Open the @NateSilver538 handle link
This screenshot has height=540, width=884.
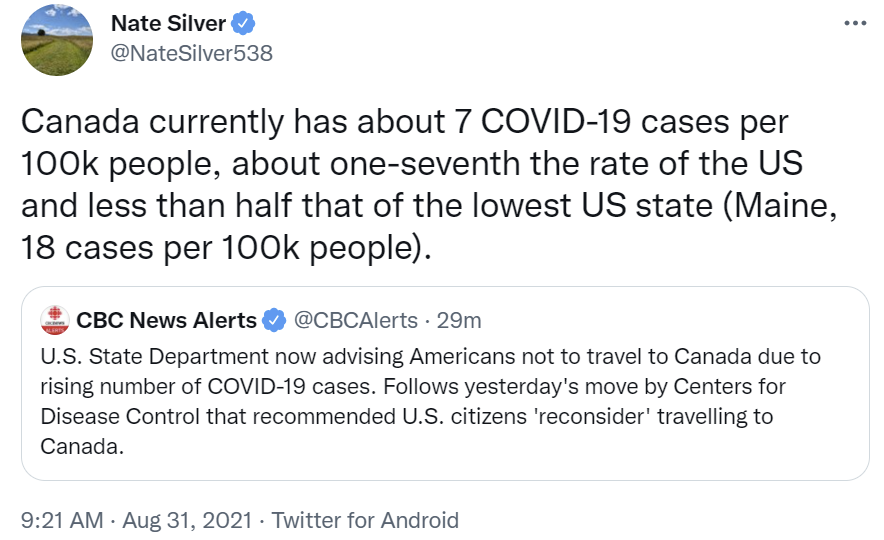192,54
